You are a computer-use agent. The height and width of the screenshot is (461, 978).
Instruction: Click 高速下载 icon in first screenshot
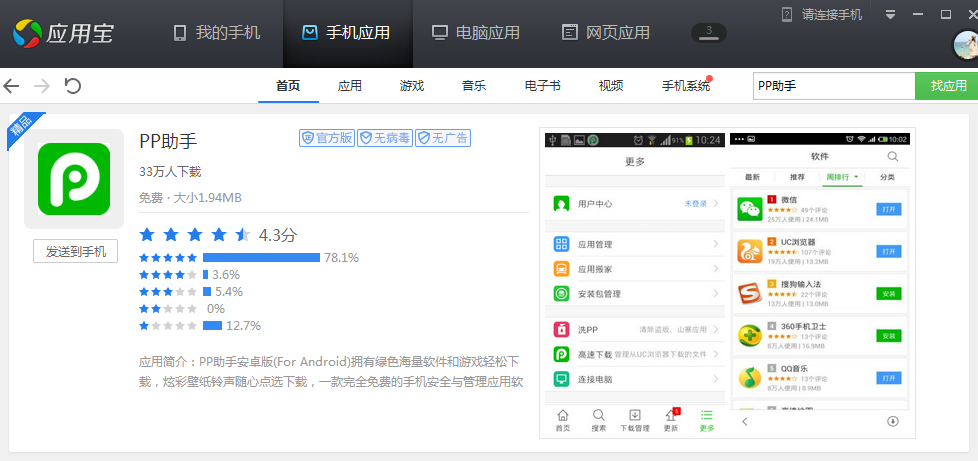coord(561,354)
